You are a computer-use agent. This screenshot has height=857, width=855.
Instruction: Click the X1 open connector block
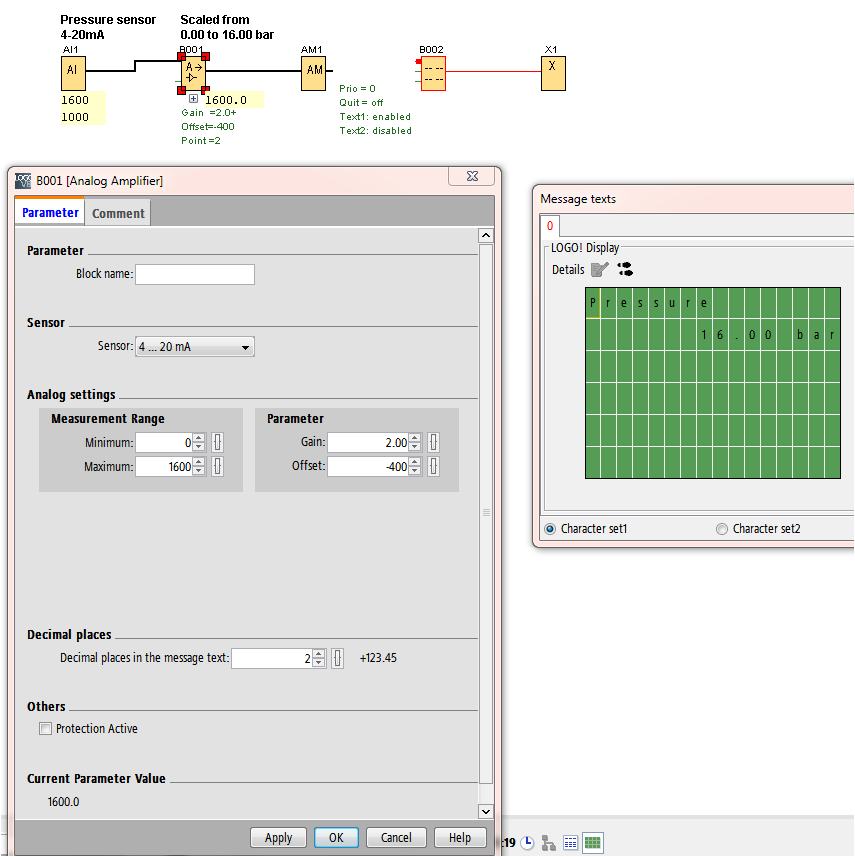coord(553,73)
